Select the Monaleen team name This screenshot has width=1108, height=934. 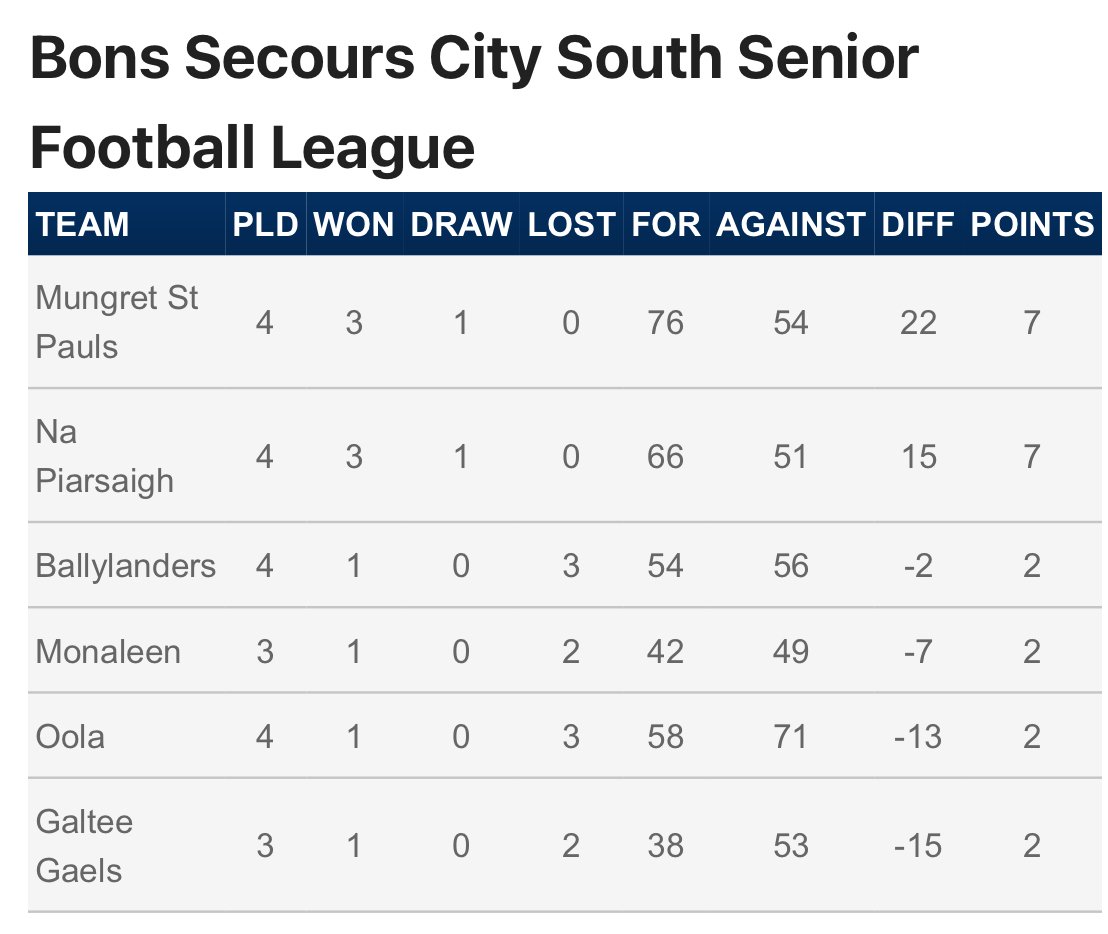pyautogui.click(x=108, y=652)
